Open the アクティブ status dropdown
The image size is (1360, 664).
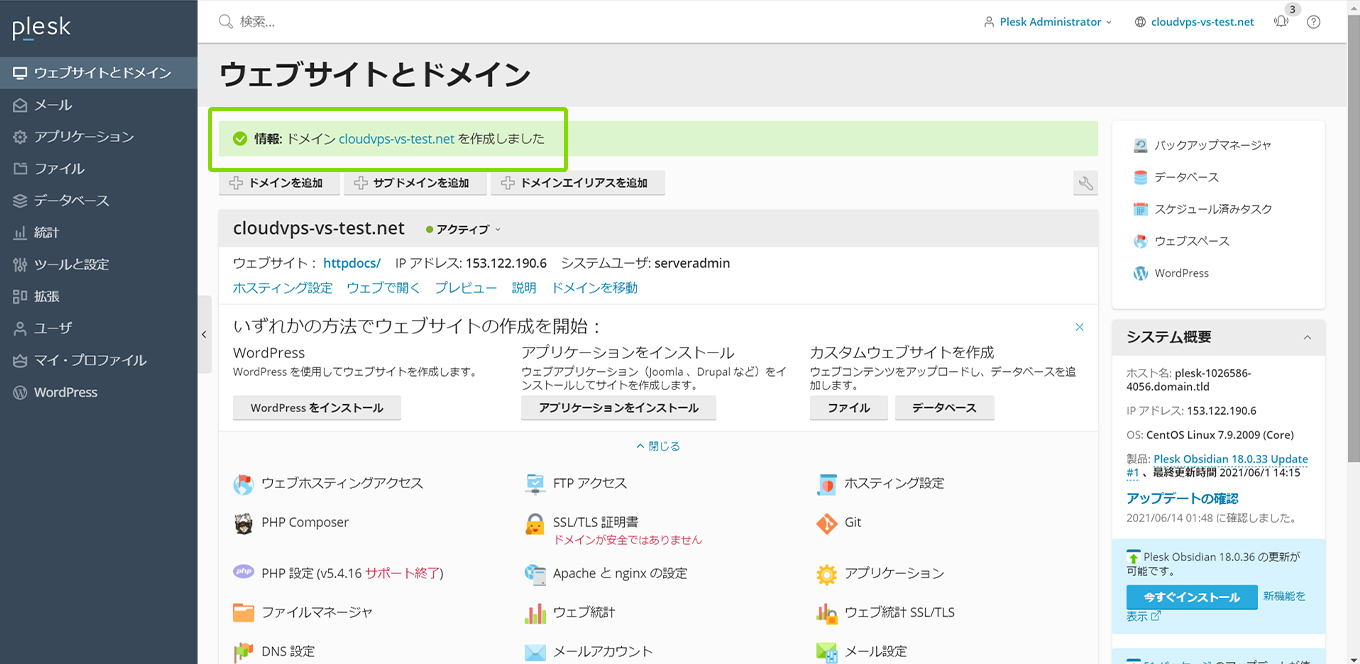click(462, 228)
